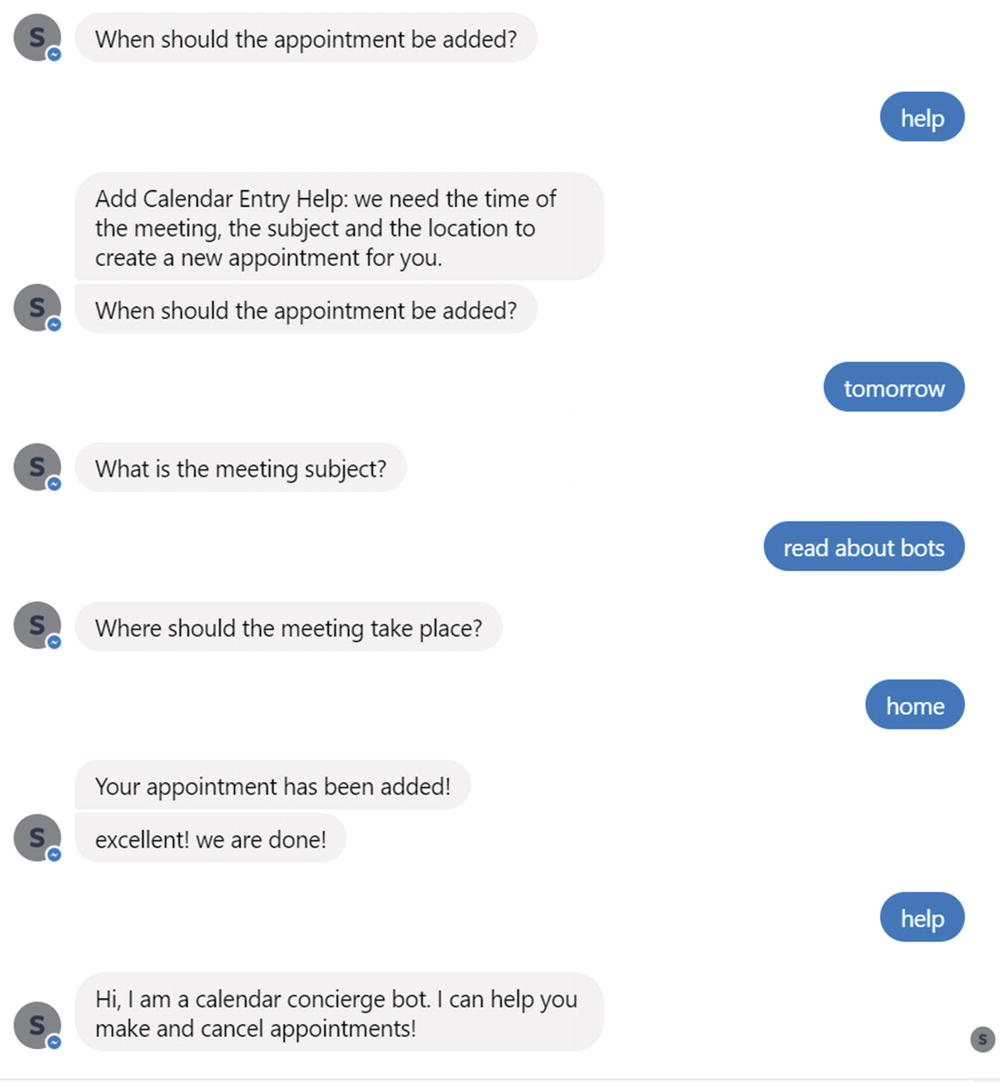
Task: Open the avatar beside the calendar concierge bot message
Action: tap(37, 1026)
